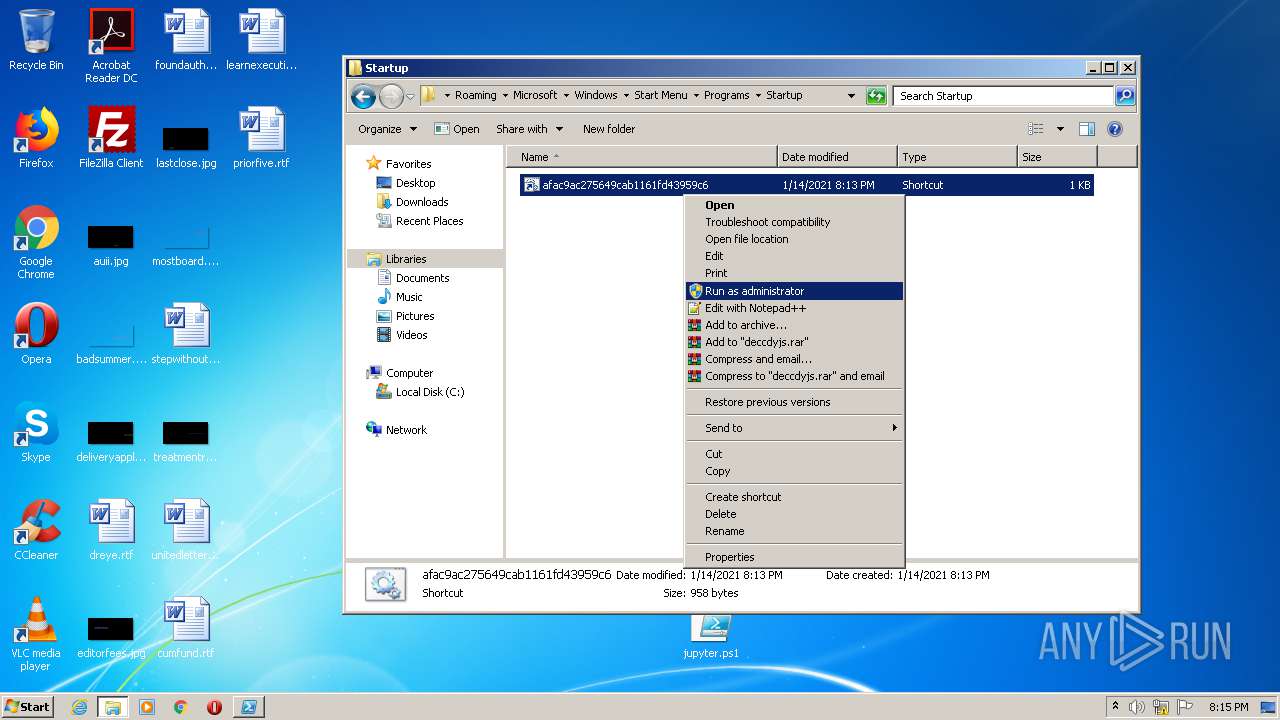This screenshot has width=1280, height=720.
Task: Launch Acrobat Reader DC from desktop
Action: [111, 46]
